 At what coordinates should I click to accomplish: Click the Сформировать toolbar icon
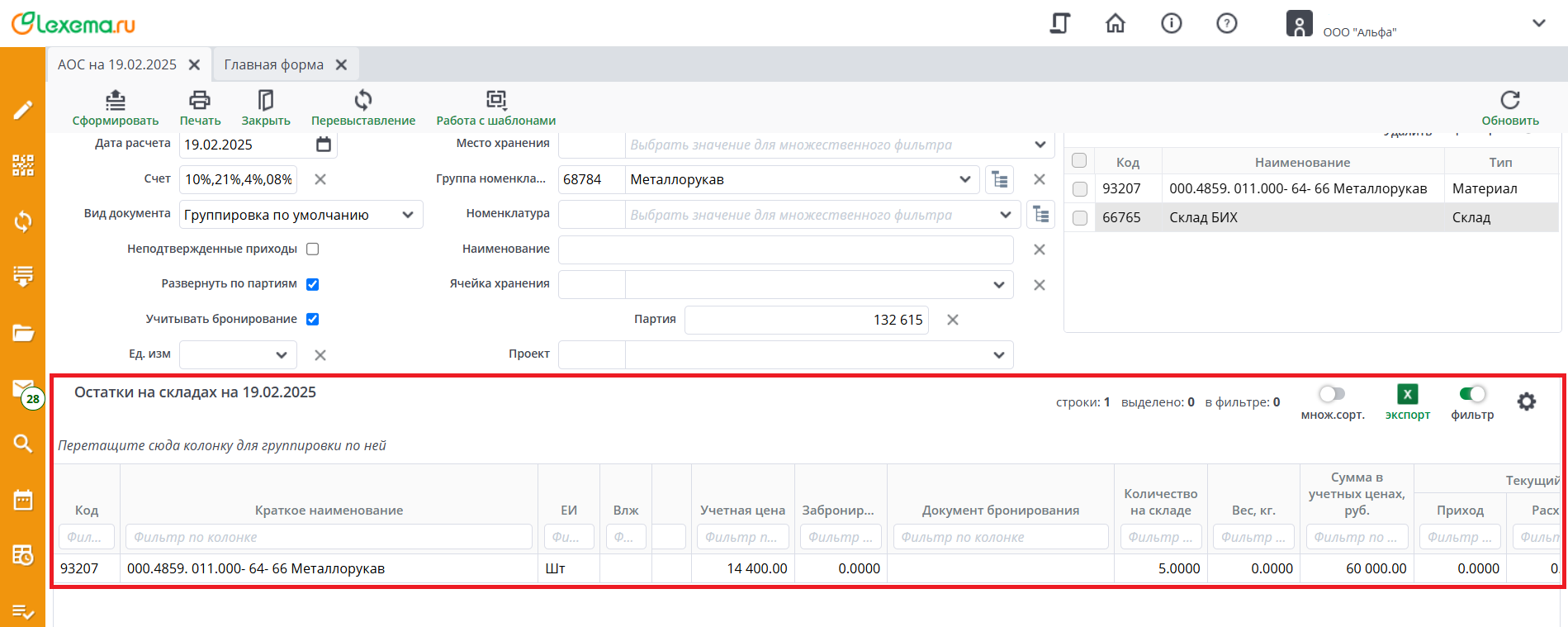click(x=116, y=101)
